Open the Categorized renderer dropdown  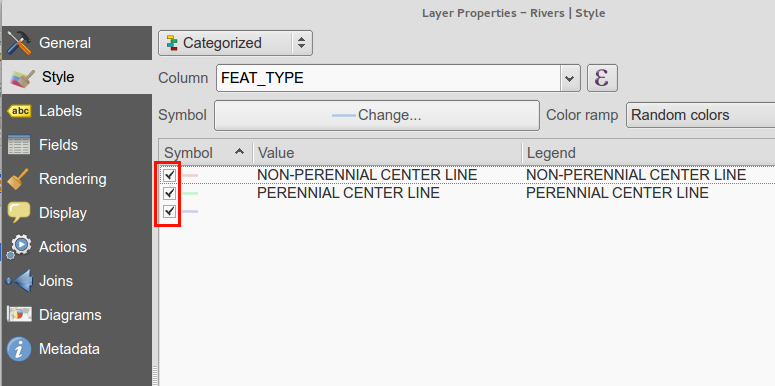click(x=235, y=43)
